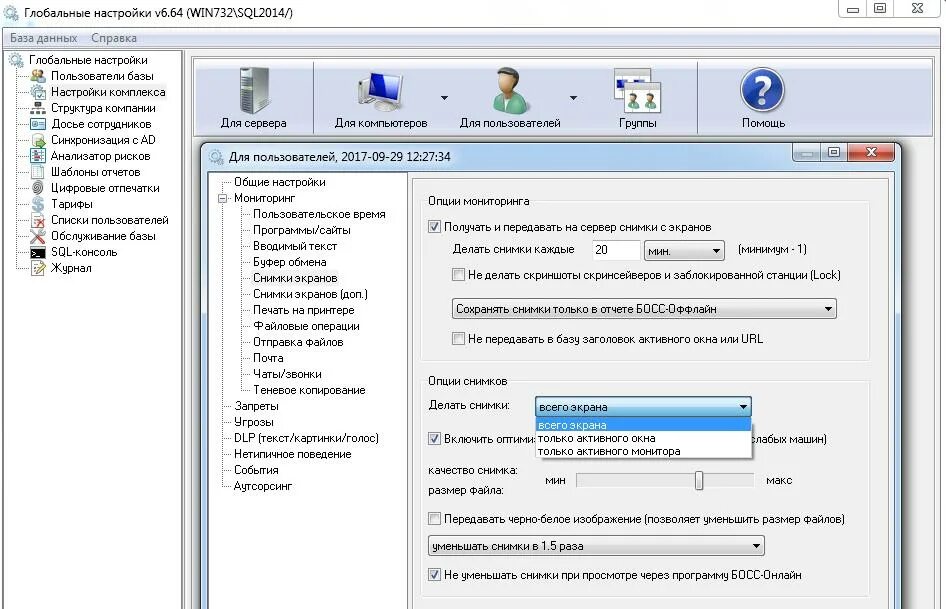Viewport: 946px width, 609px height.
Task: Select 'Вводимый текст' tree item
Action: click(294, 246)
